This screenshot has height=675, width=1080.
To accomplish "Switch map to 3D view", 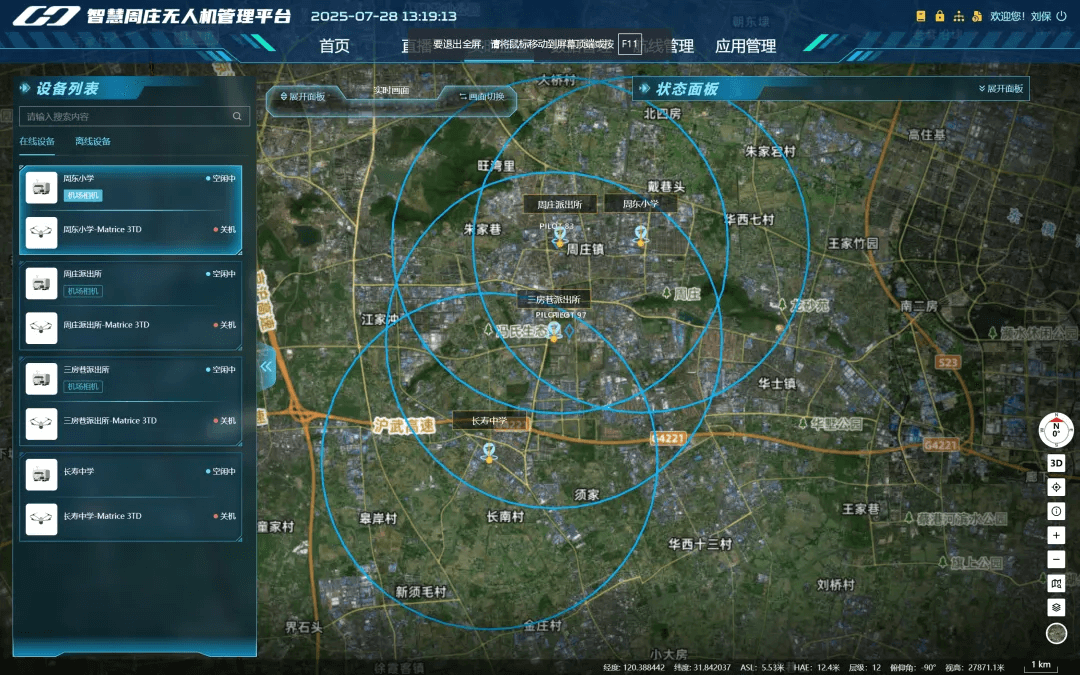I will click(1056, 463).
